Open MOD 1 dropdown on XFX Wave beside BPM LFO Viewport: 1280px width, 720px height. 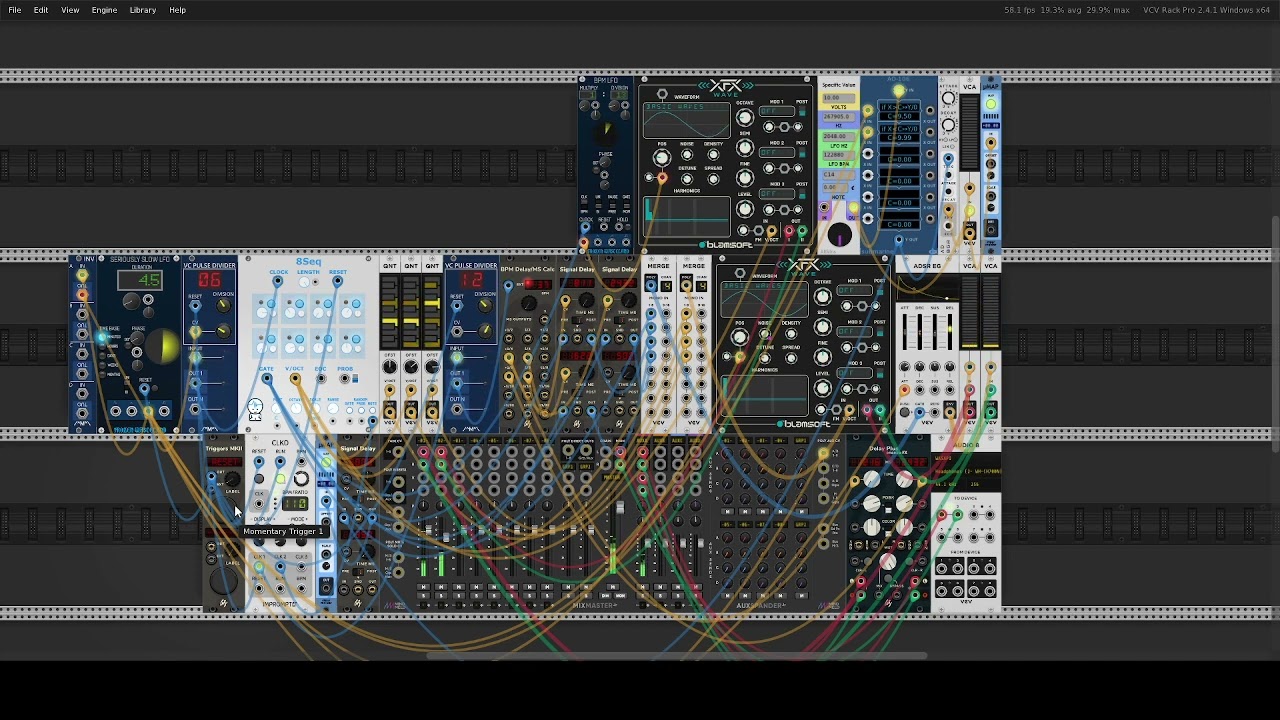click(x=777, y=110)
